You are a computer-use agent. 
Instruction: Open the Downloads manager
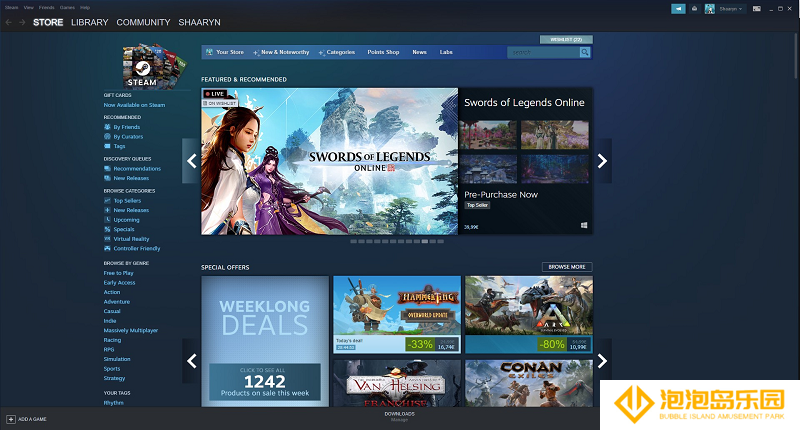pos(399,416)
